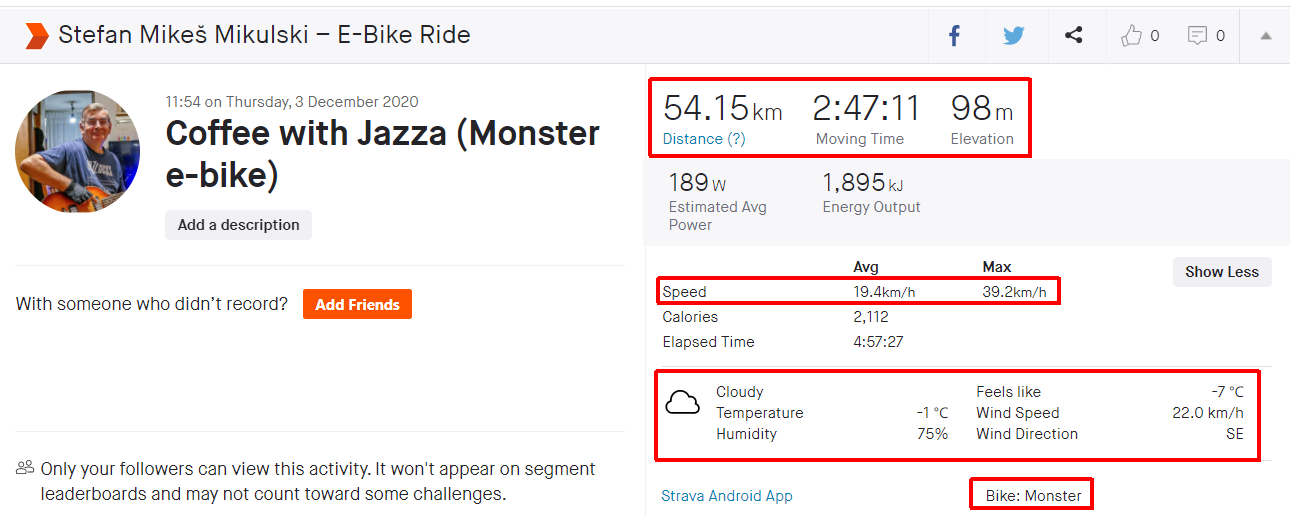Click the followers-only visibility icon
This screenshot has width=1291, height=517.
(x=25, y=468)
